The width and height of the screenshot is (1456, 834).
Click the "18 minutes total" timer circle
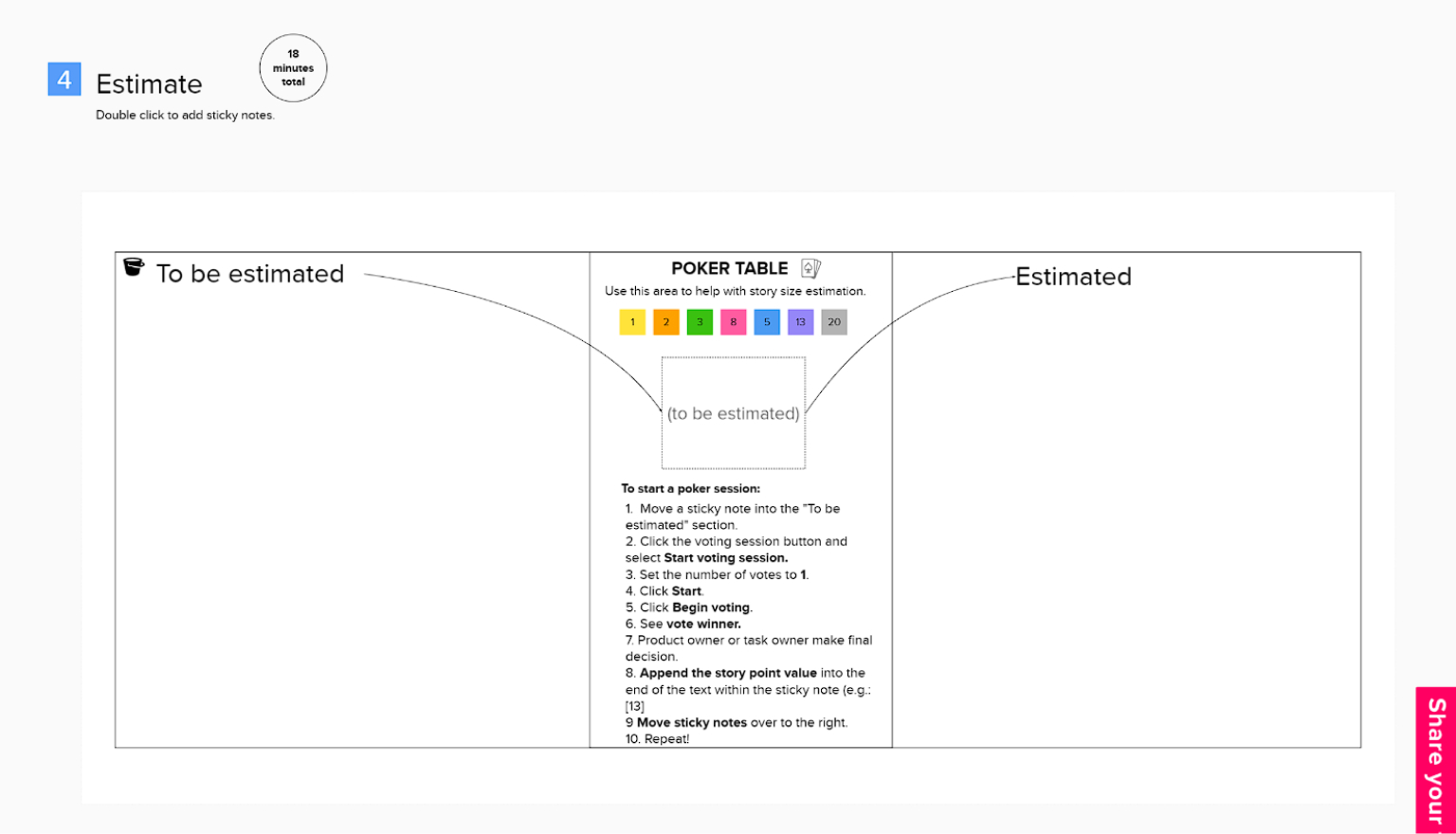click(293, 68)
